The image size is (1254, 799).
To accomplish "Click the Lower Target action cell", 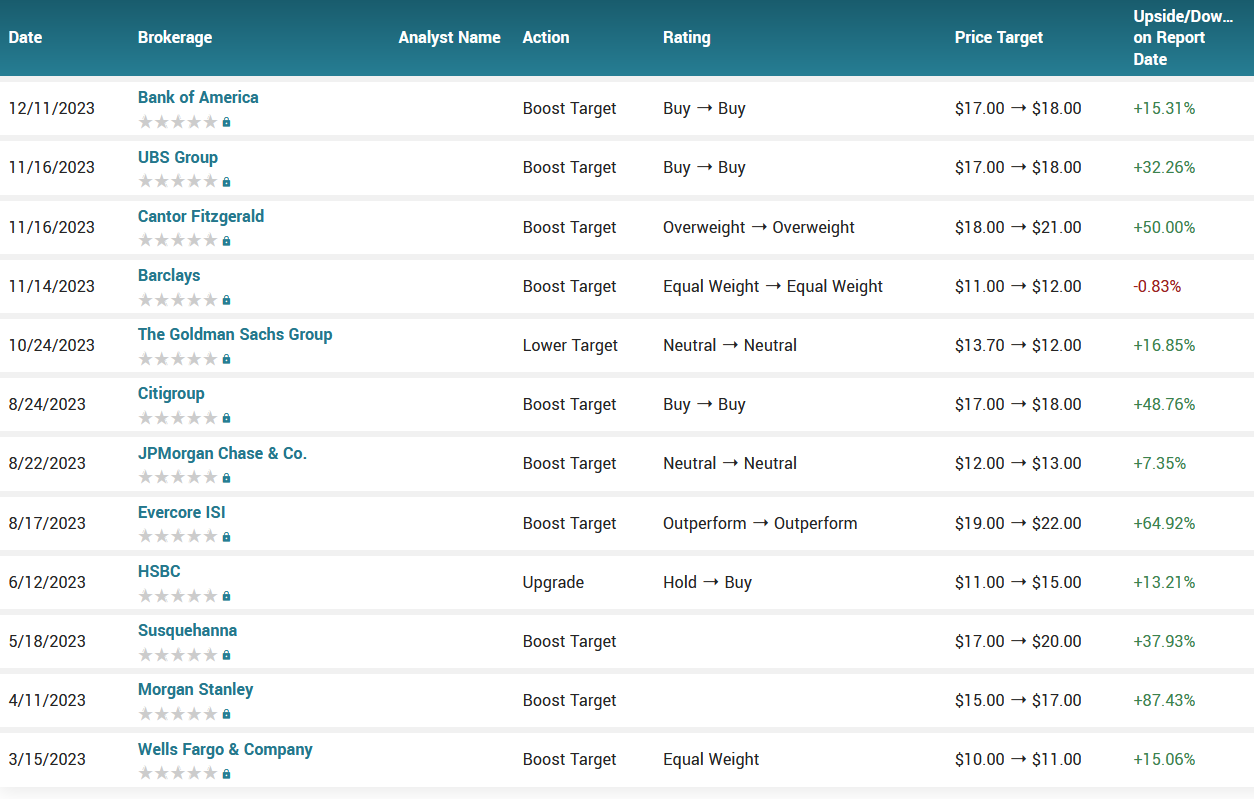I will 571,345.
